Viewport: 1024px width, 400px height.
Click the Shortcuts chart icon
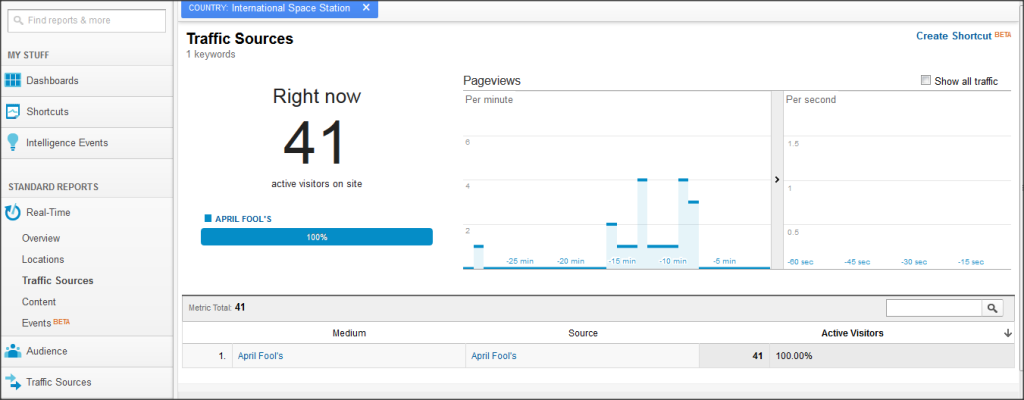coord(13,112)
